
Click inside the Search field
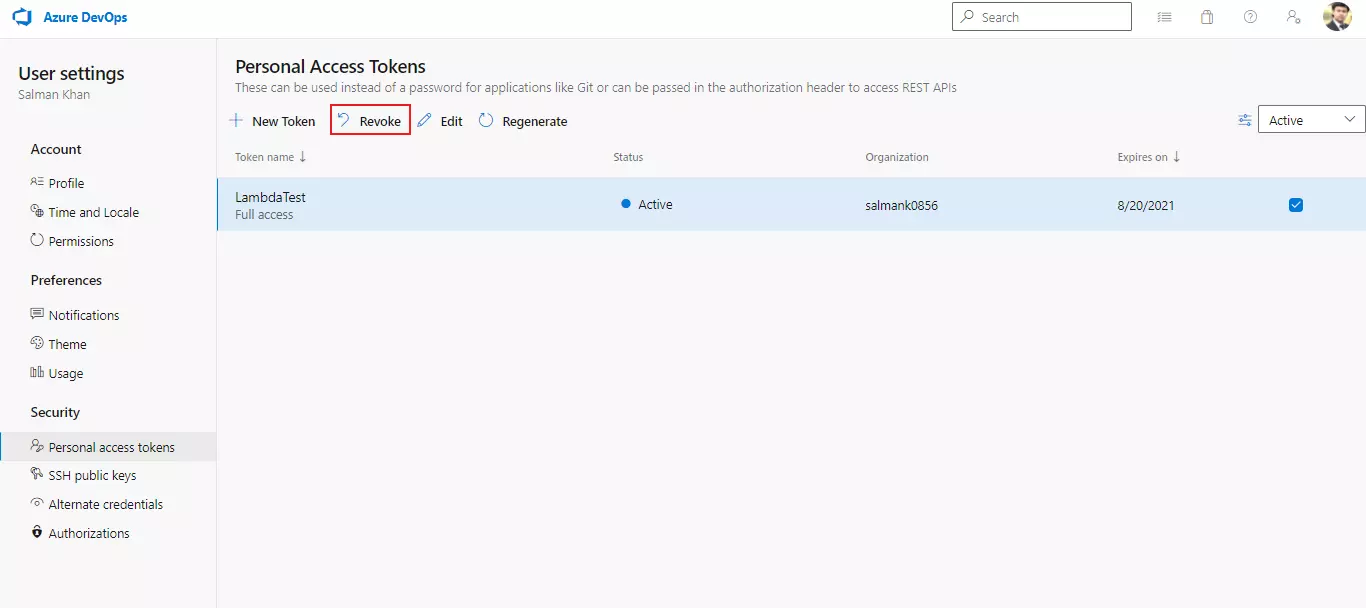point(1040,16)
